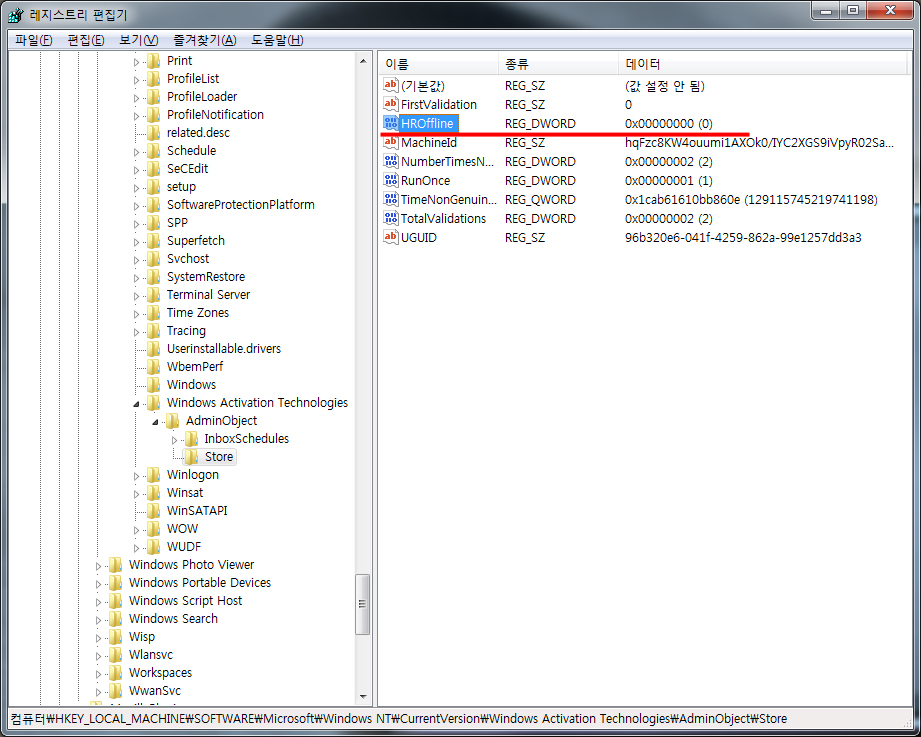Screen dimensions: 921x737
Task: Click the WbemPerf folder icon
Action: (x=153, y=367)
